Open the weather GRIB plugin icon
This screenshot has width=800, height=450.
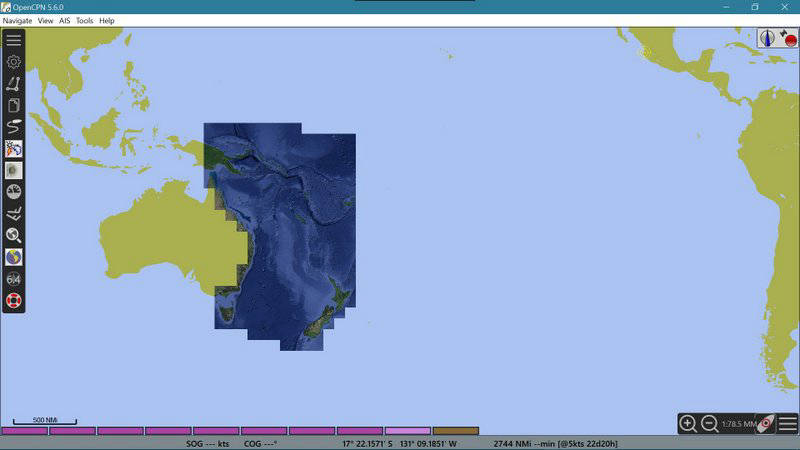(x=14, y=149)
